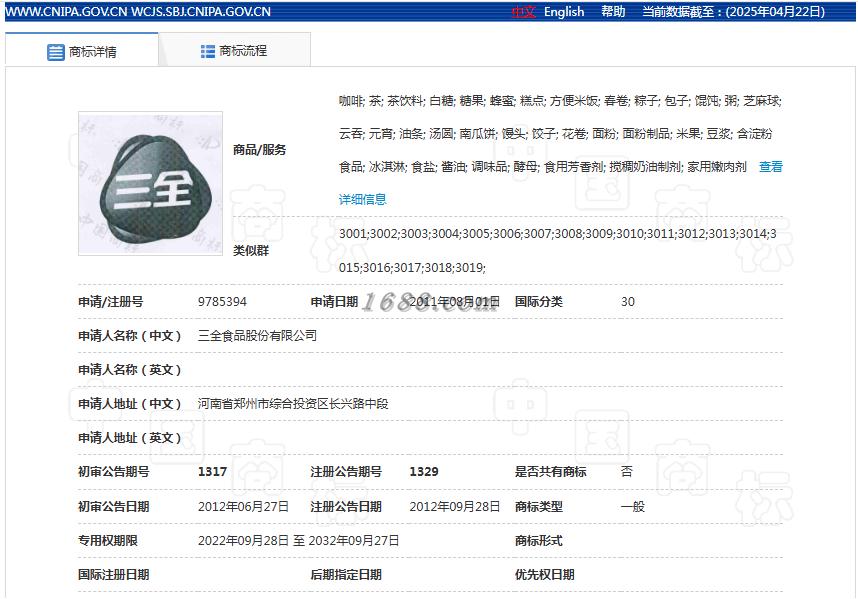Click the 申请人地址（中文） label
The image size is (858, 599).
click(130, 404)
